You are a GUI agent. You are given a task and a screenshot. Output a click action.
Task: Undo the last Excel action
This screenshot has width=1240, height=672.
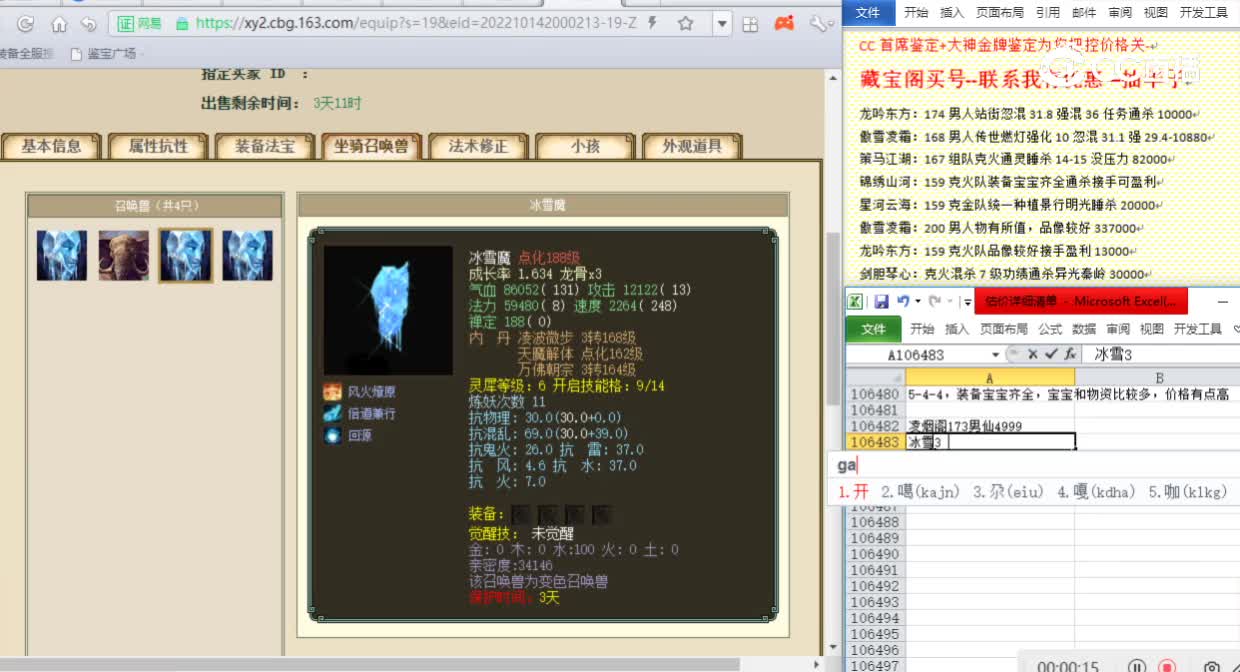coord(902,301)
